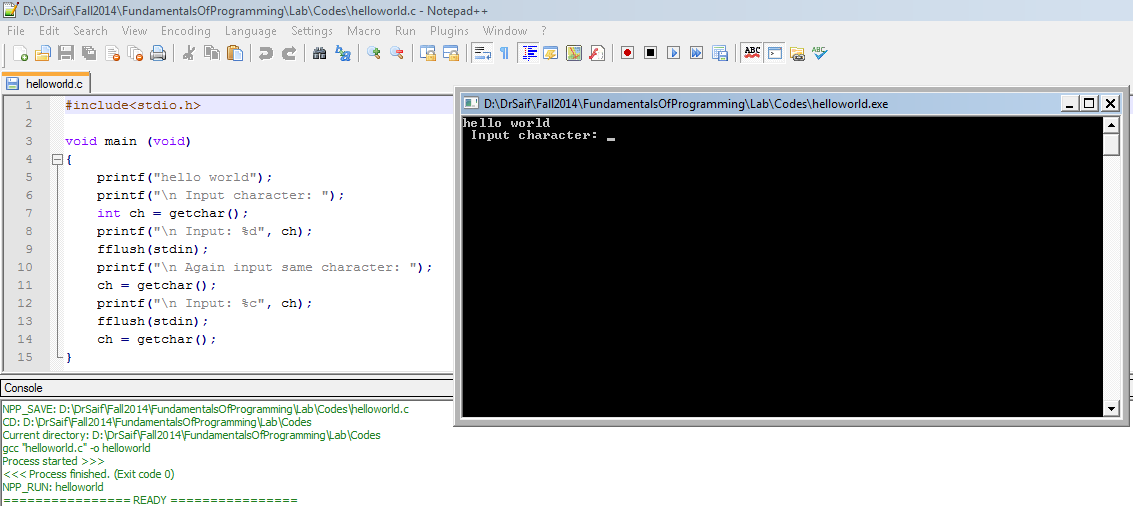Image resolution: width=1133 pixels, height=506 pixels.
Task: Open the Document Map toolbar icon
Action: [574, 53]
